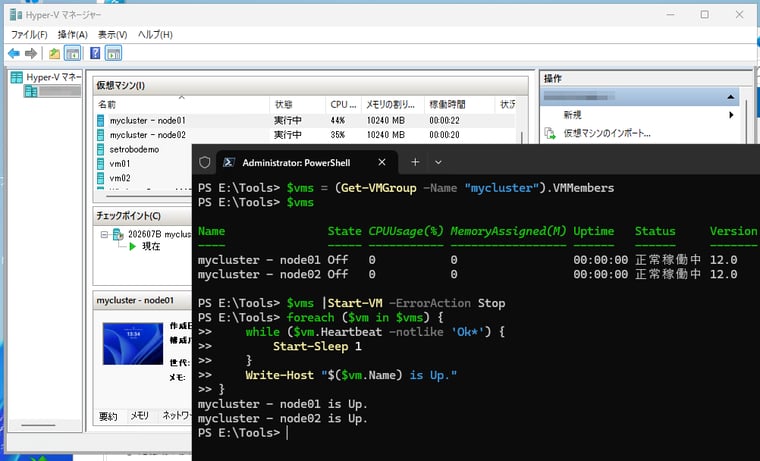Open a new terminal tab with plus
Image resolution: width=760 pixels, height=461 pixels.
[415, 162]
